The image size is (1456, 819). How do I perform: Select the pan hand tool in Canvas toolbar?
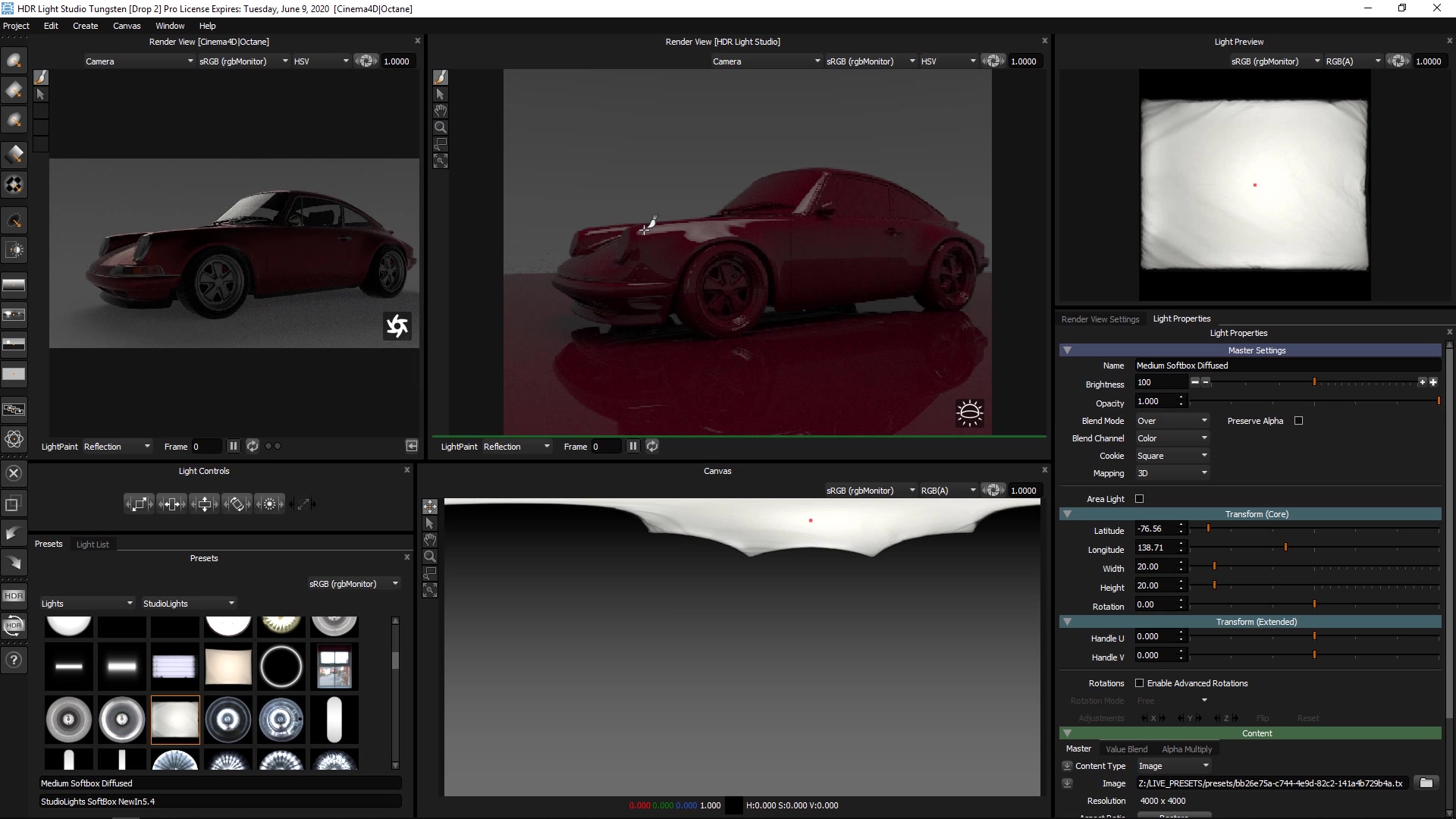[x=430, y=539]
